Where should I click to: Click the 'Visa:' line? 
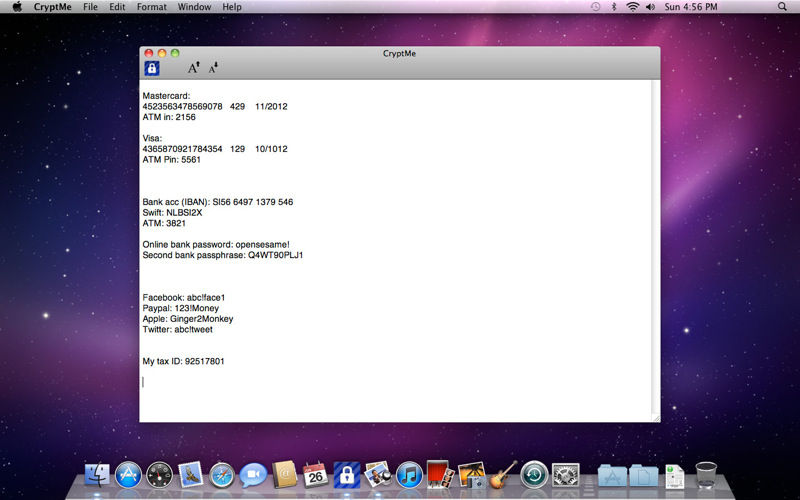[152, 138]
